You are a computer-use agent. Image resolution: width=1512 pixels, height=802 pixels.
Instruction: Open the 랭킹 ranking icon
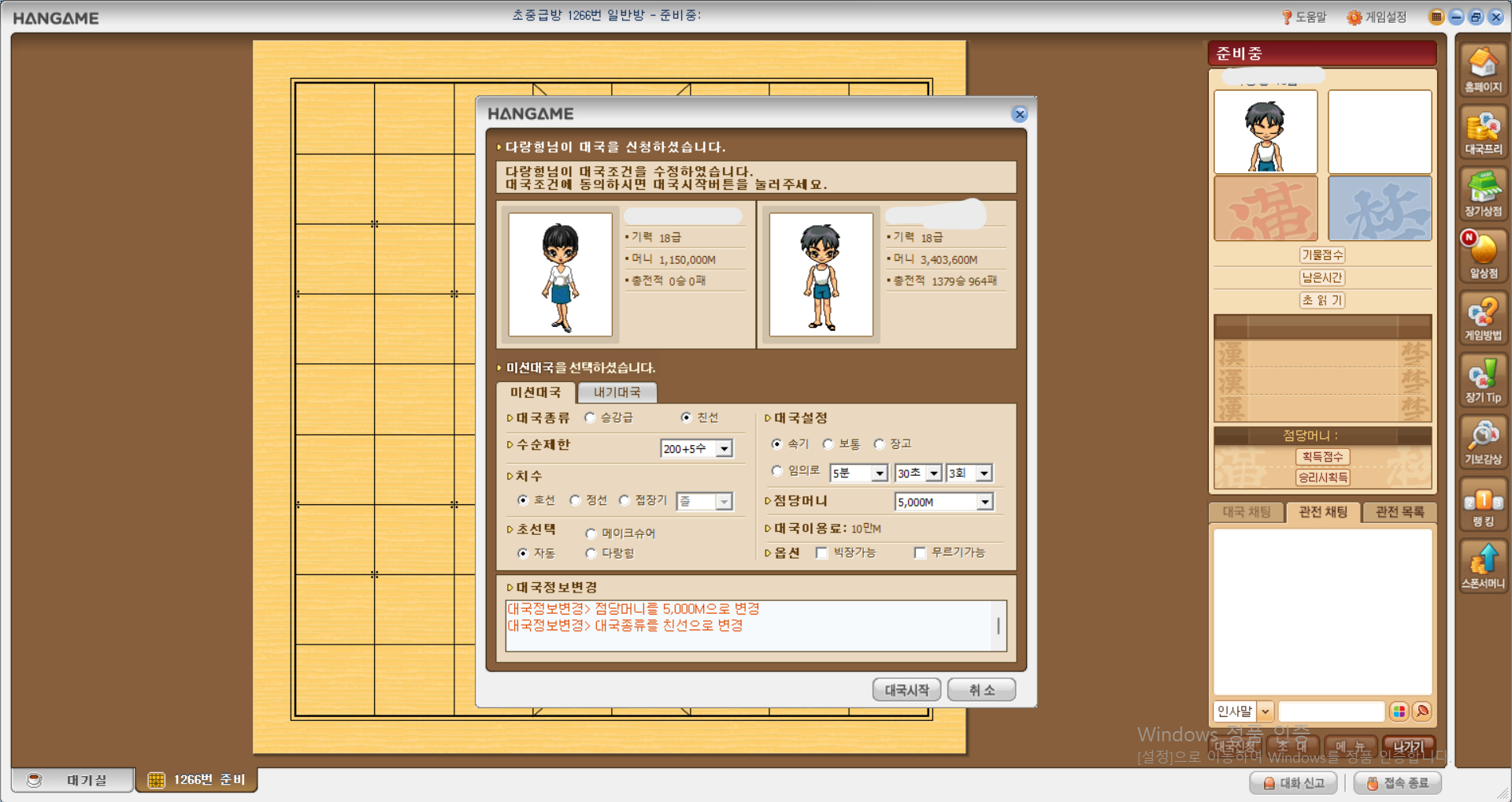coord(1483,505)
